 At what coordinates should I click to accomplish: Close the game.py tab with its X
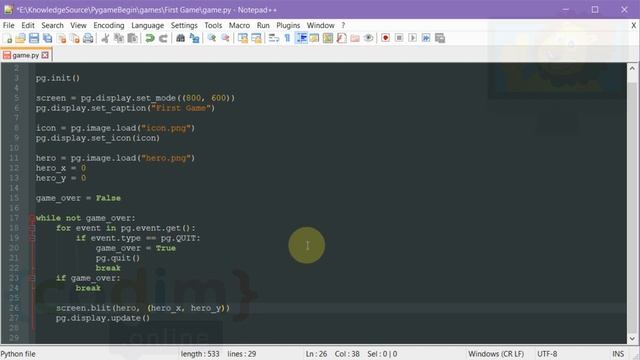click(45, 55)
